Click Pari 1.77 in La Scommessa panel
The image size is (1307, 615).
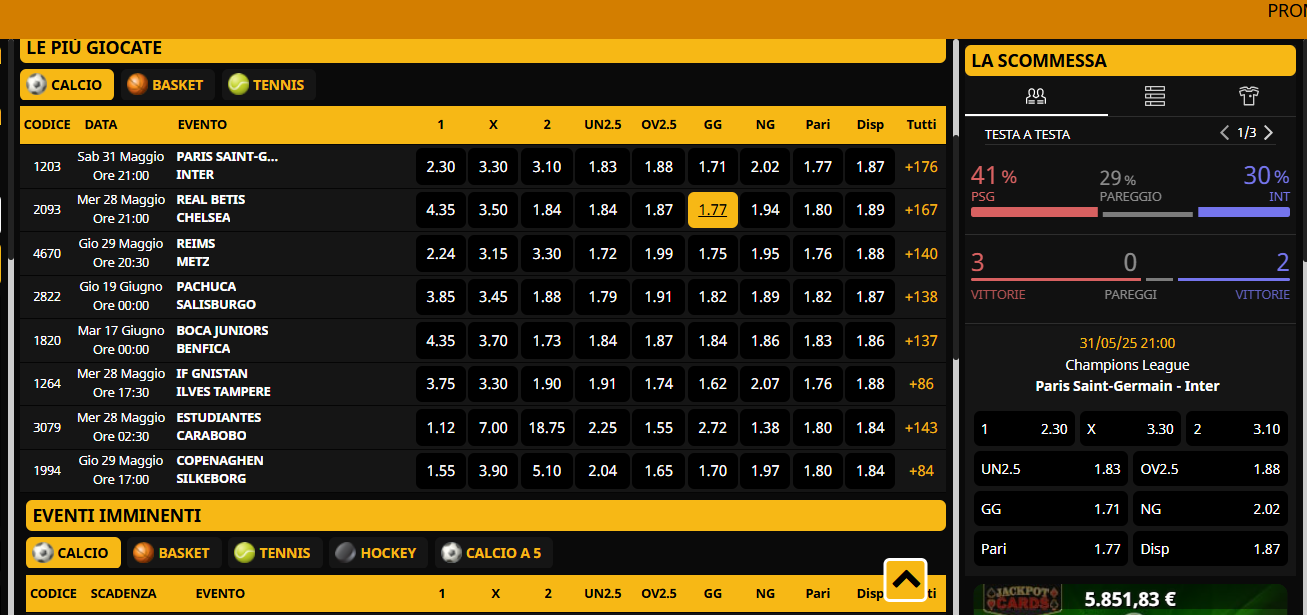tap(1051, 549)
